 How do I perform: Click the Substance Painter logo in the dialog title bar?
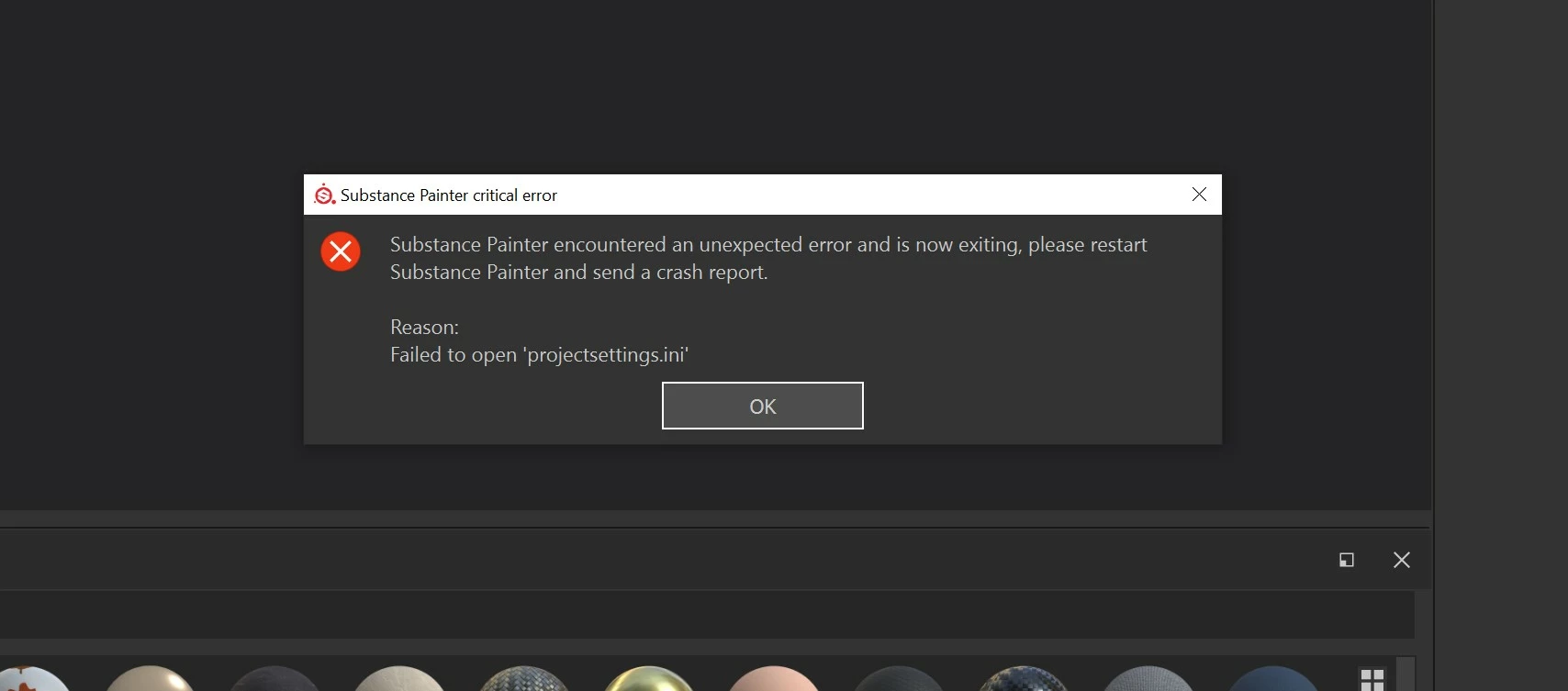click(x=324, y=195)
